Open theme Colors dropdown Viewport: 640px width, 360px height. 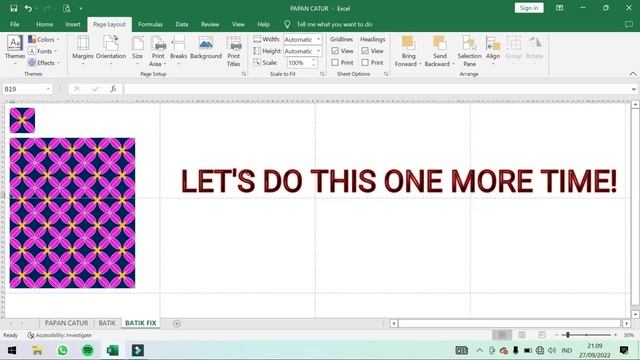(x=44, y=40)
